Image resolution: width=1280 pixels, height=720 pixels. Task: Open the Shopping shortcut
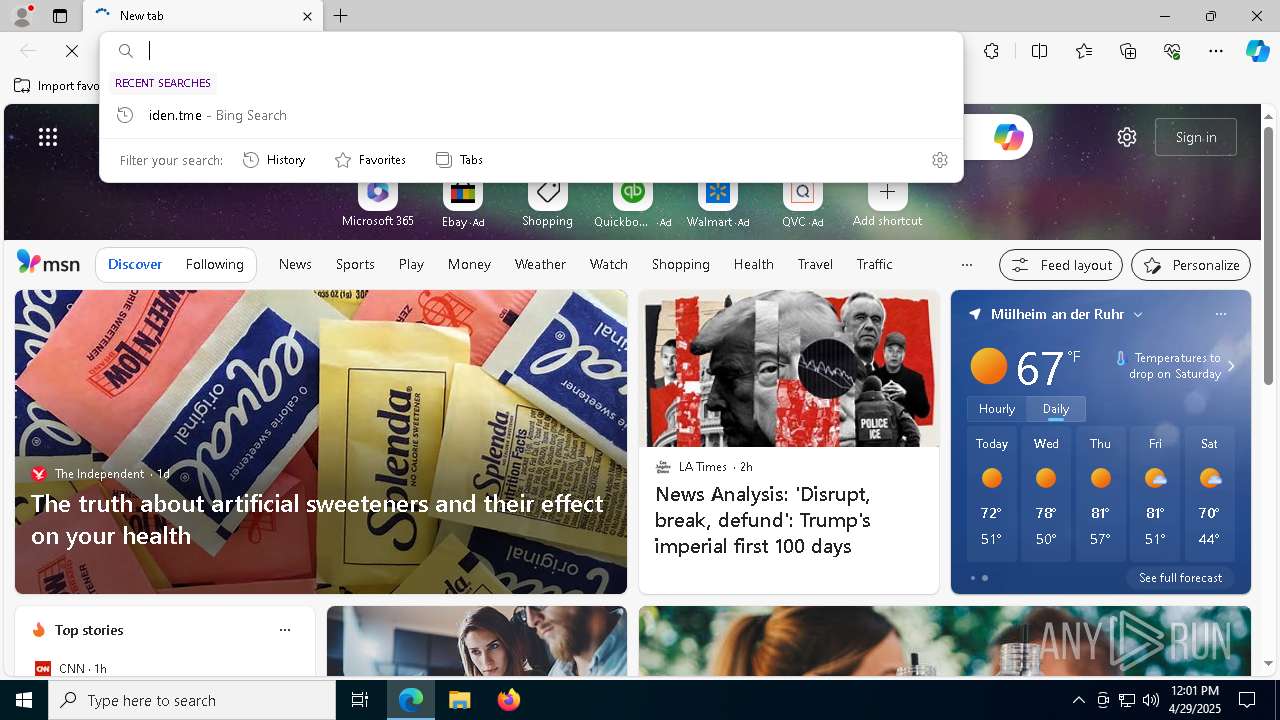click(547, 205)
